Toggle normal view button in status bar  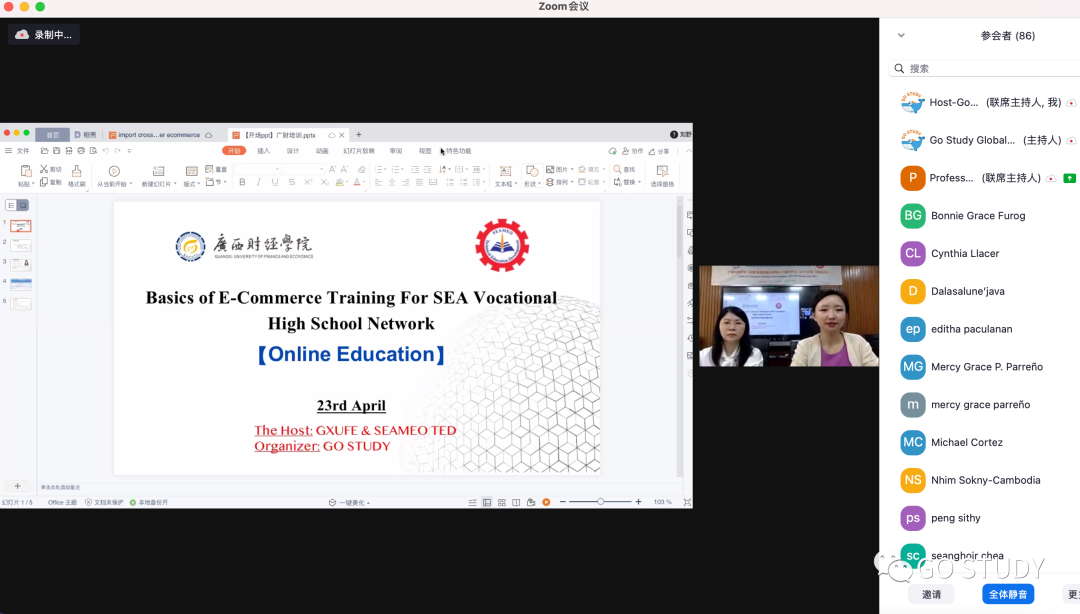[487, 502]
